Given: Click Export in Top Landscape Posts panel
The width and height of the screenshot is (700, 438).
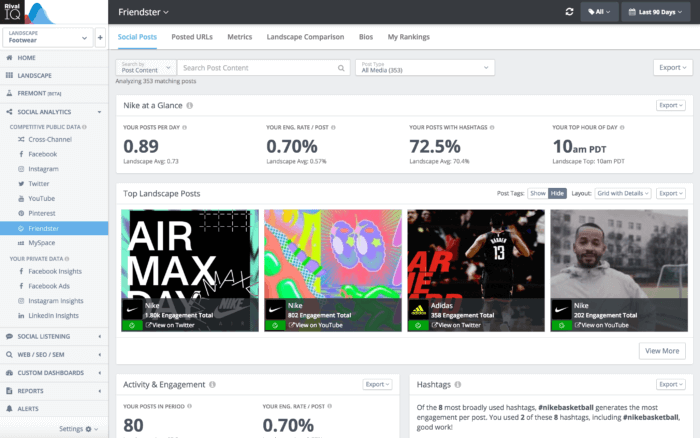Looking at the screenshot, I should [671, 193].
